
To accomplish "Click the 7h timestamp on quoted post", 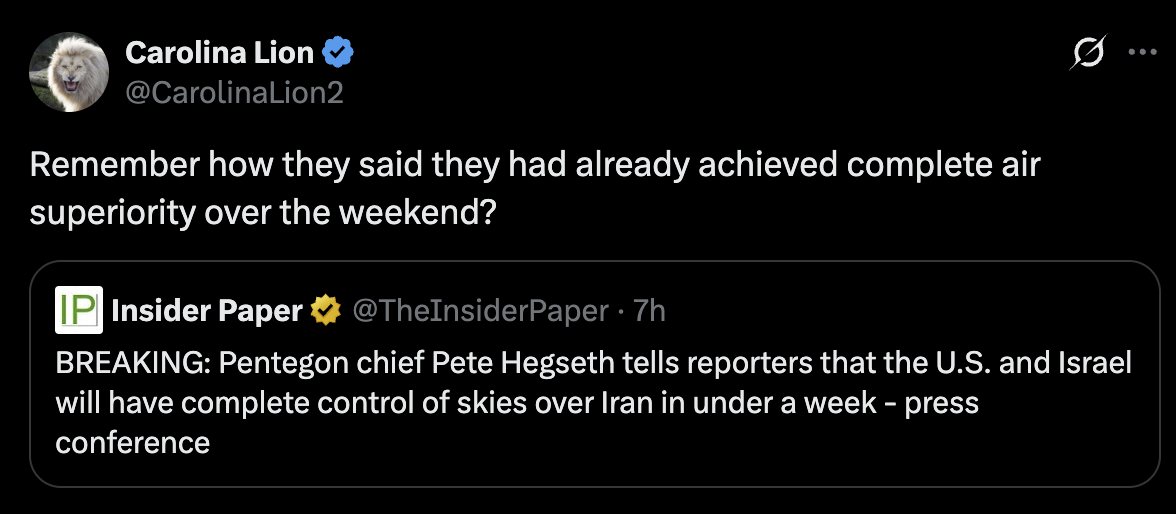I will click(x=650, y=311).
